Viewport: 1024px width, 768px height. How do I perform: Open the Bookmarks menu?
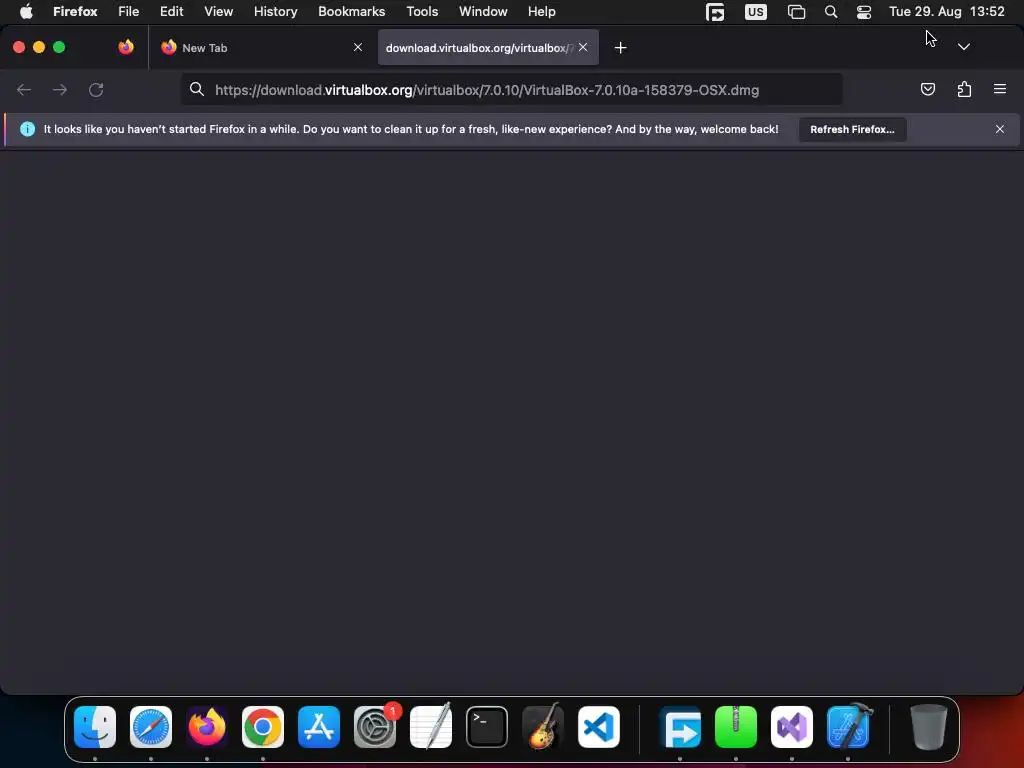click(x=351, y=12)
